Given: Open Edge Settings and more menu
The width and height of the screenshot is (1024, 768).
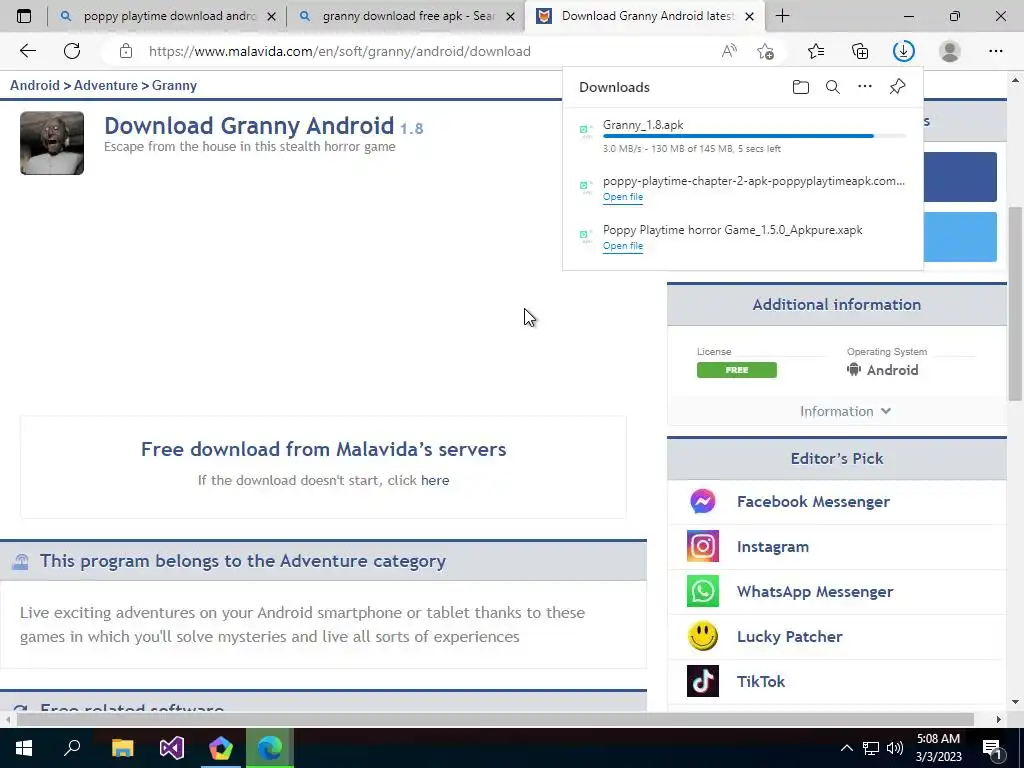Looking at the screenshot, I should [995, 51].
